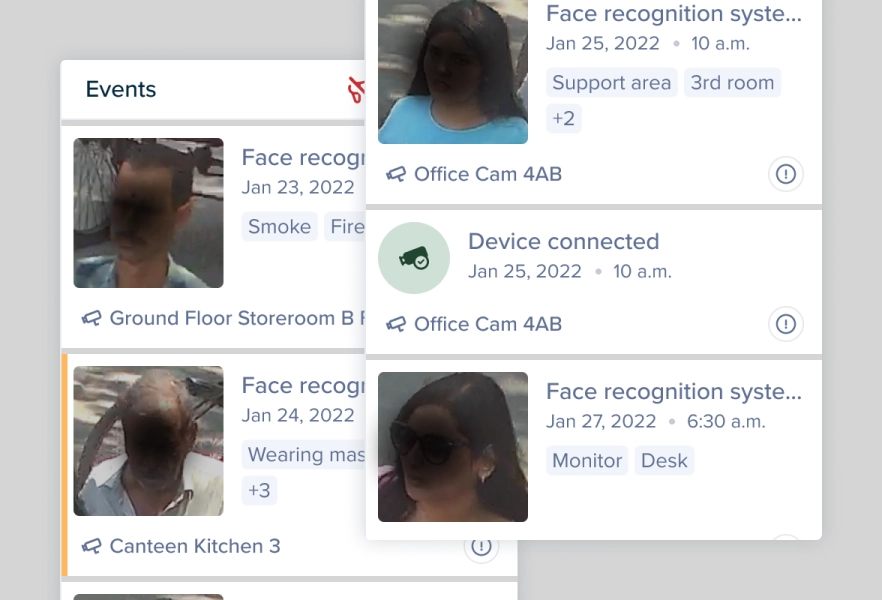Click the info icon on the Device connected card
The image size is (882, 600).
[x=785, y=324]
